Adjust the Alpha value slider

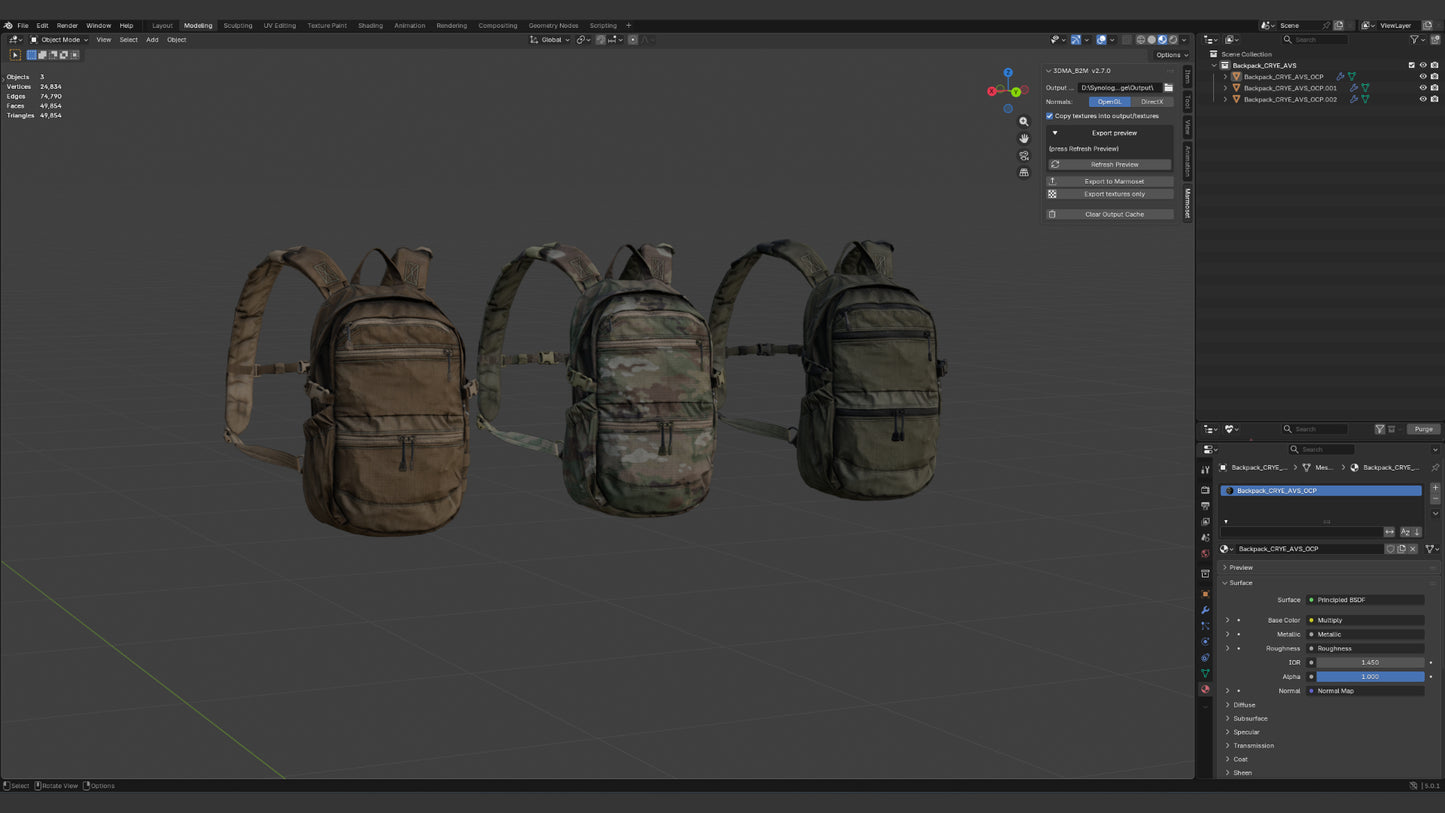pyautogui.click(x=1370, y=677)
